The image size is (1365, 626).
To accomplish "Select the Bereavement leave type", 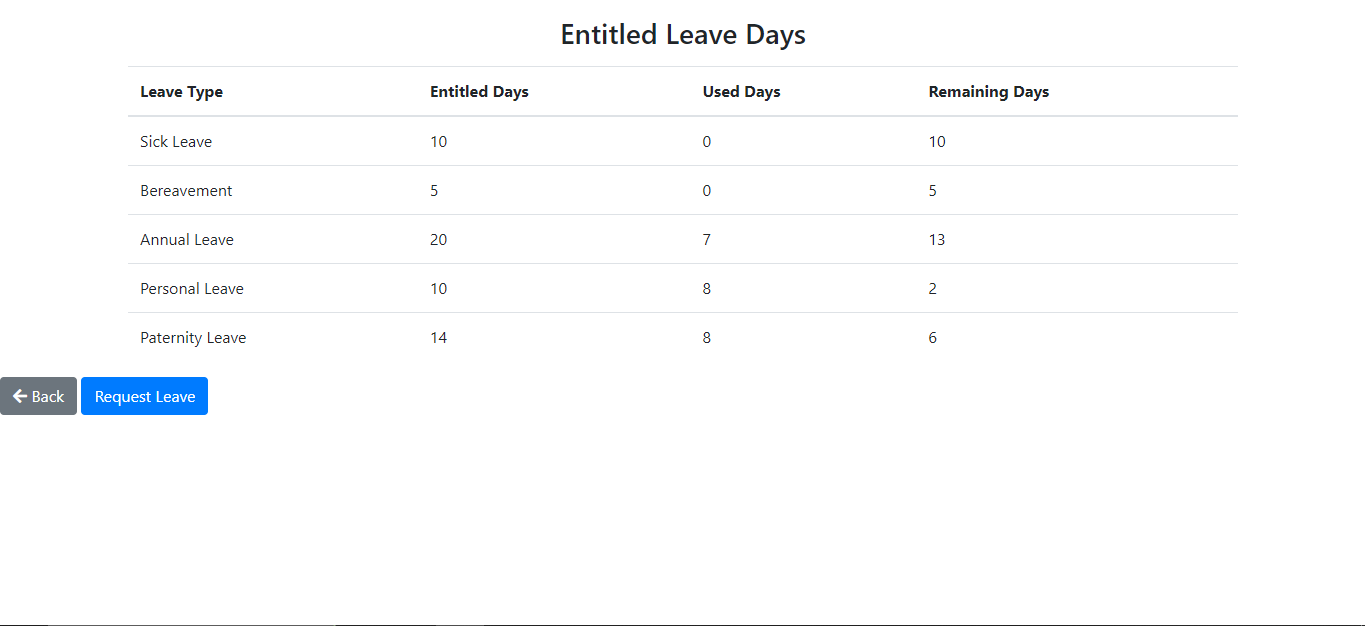I will [x=186, y=190].
